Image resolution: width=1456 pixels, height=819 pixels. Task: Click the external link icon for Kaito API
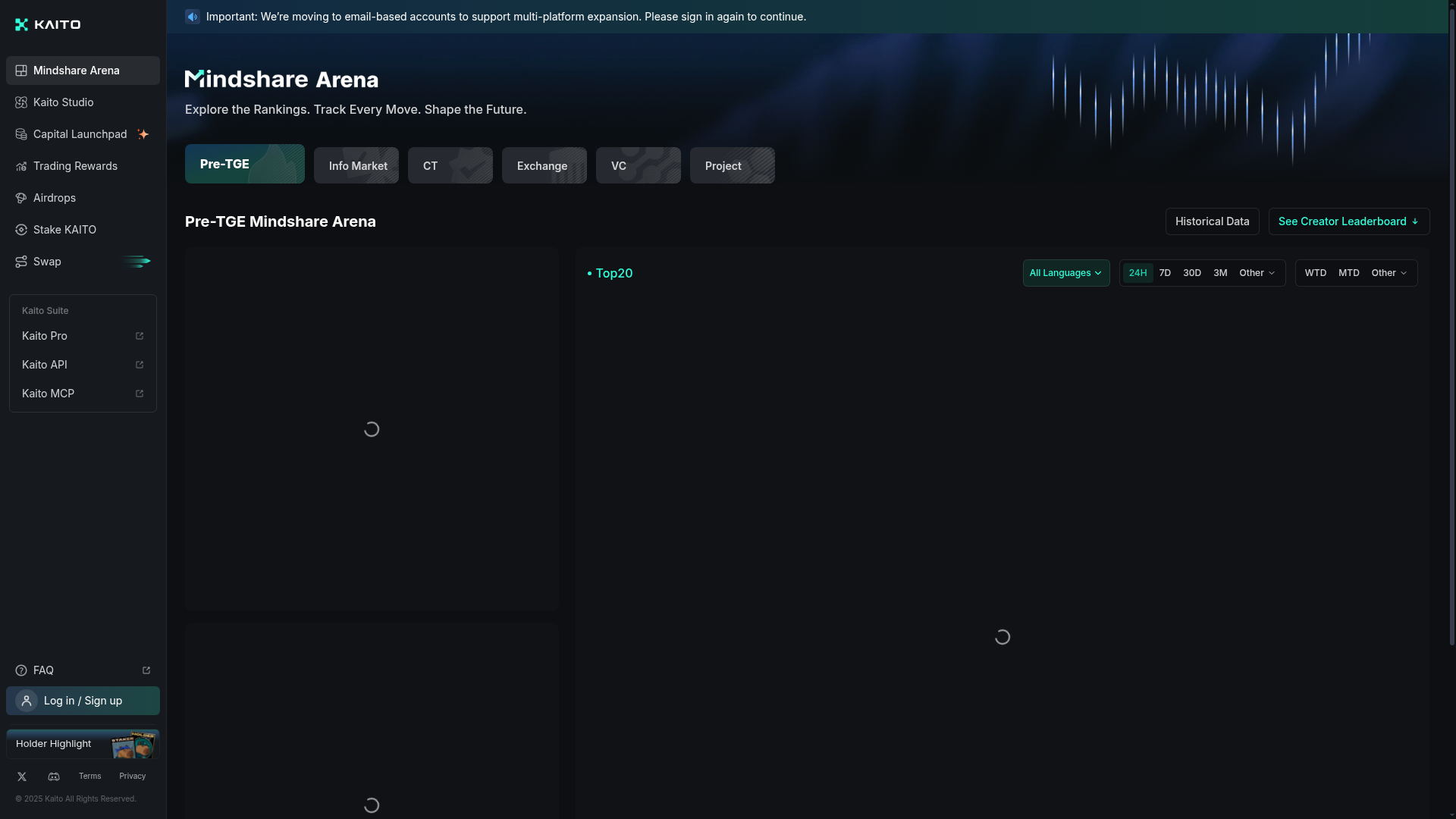tap(140, 365)
